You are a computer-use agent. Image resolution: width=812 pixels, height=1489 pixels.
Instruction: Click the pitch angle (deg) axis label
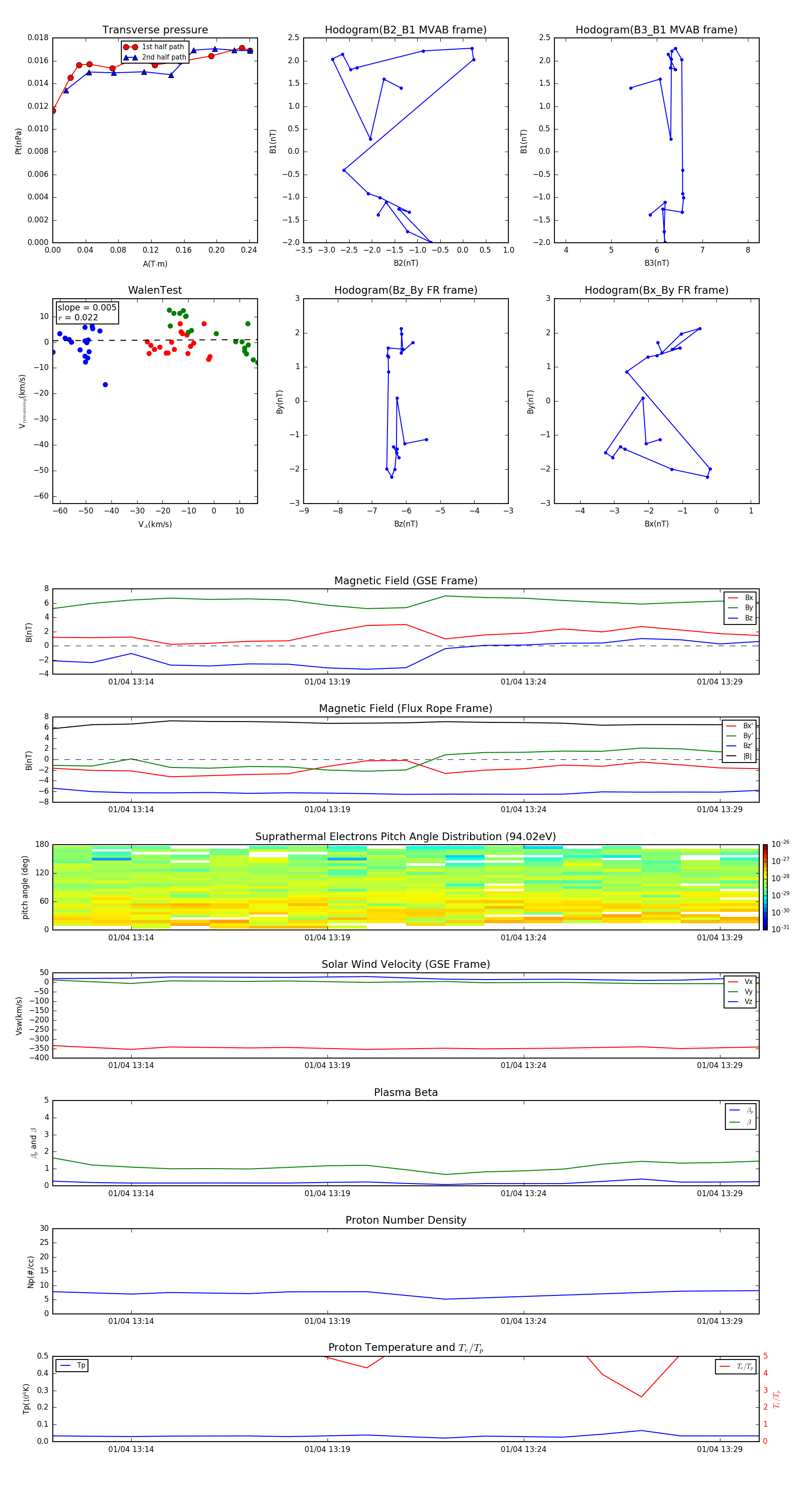25,887
